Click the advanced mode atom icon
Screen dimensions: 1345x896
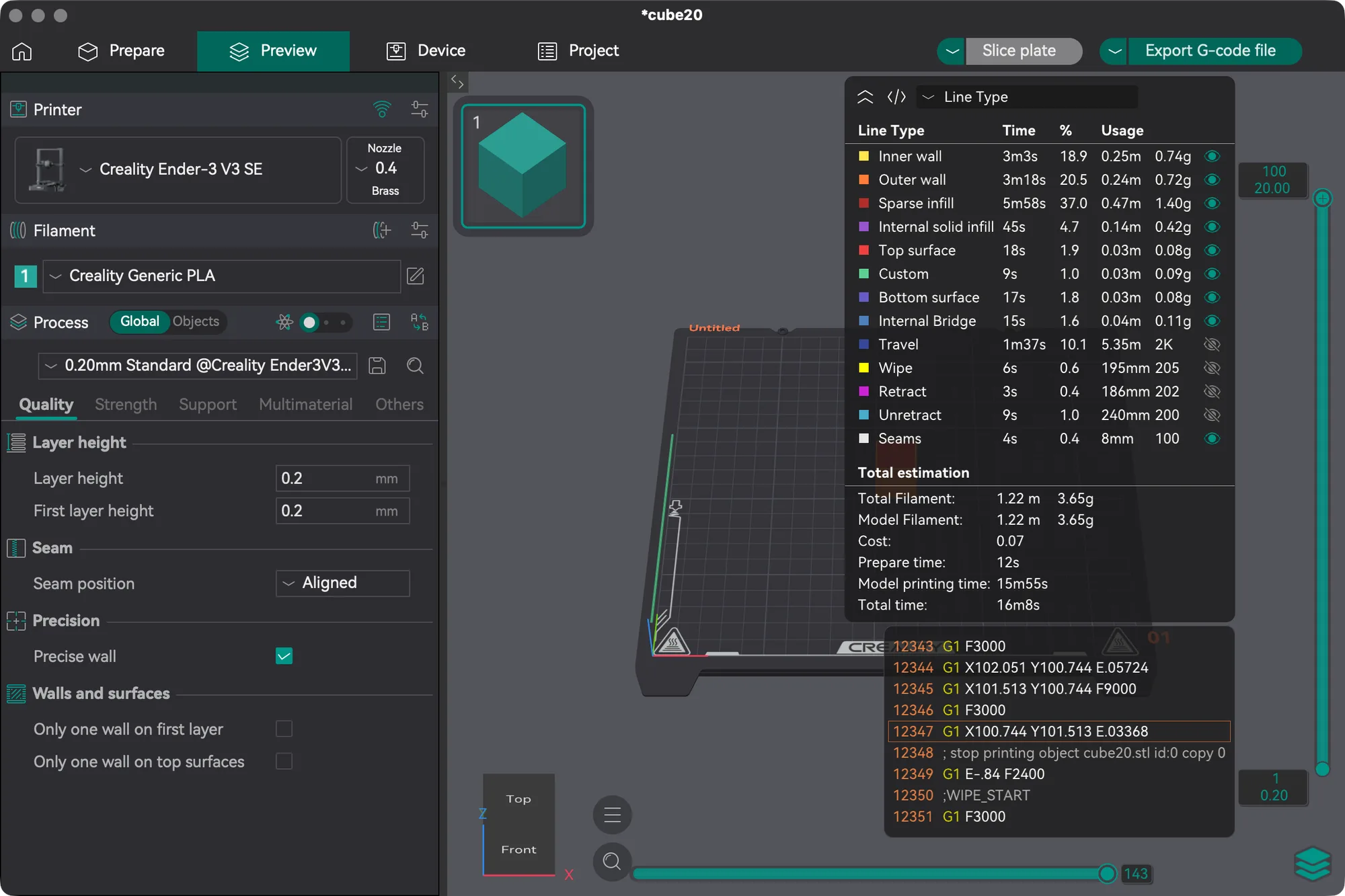point(284,322)
